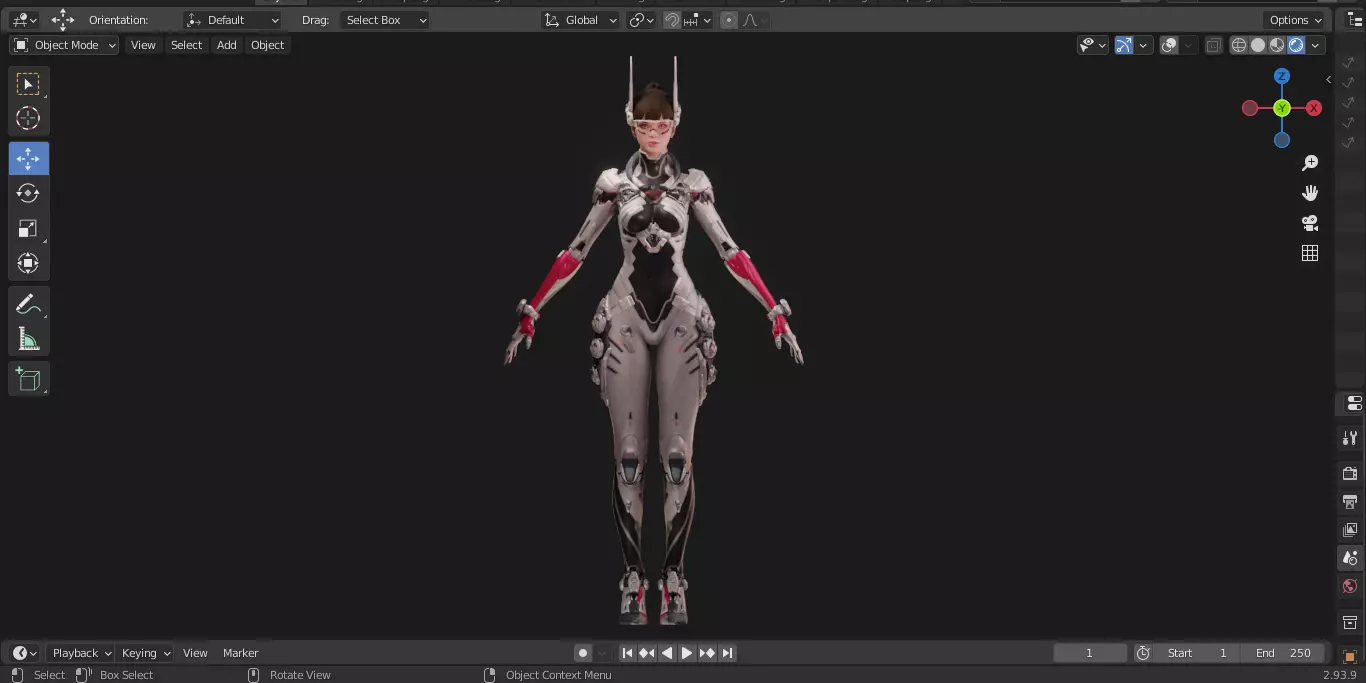Open the gizmo options dropdown arrow
1366x683 pixels.
[1143, 45]
